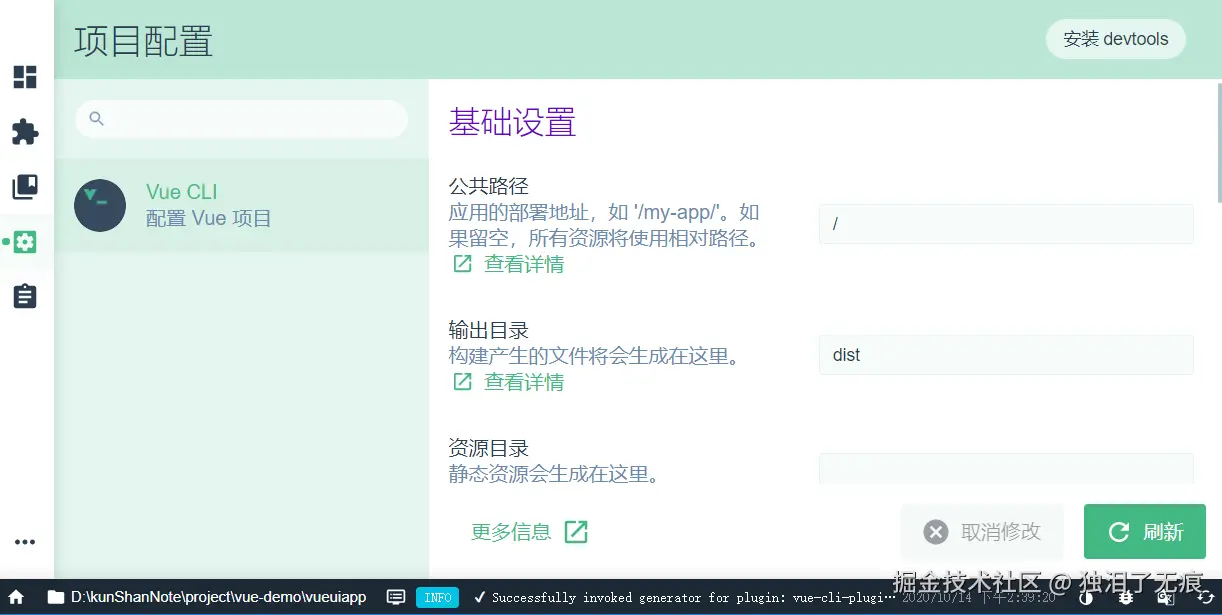Image resolution: width=1222 pixels, height=615 pixels.
Task: Click the 安装 devtools button
Action: click(1116, 39)
